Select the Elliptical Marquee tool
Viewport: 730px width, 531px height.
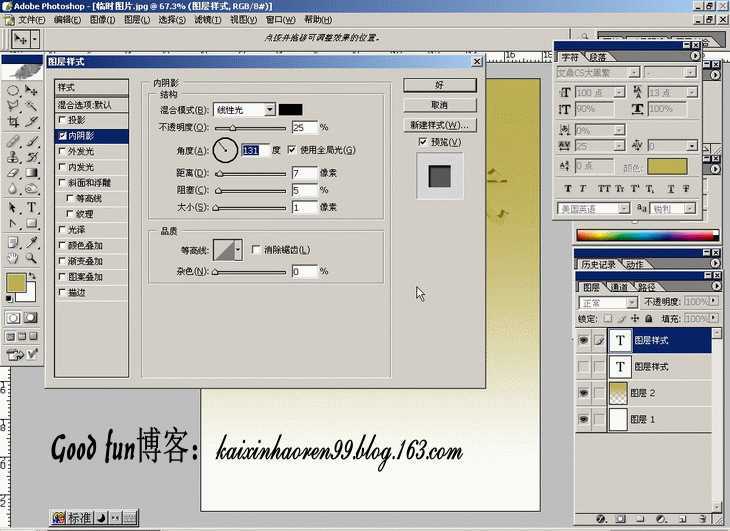[x=13, y=89]
